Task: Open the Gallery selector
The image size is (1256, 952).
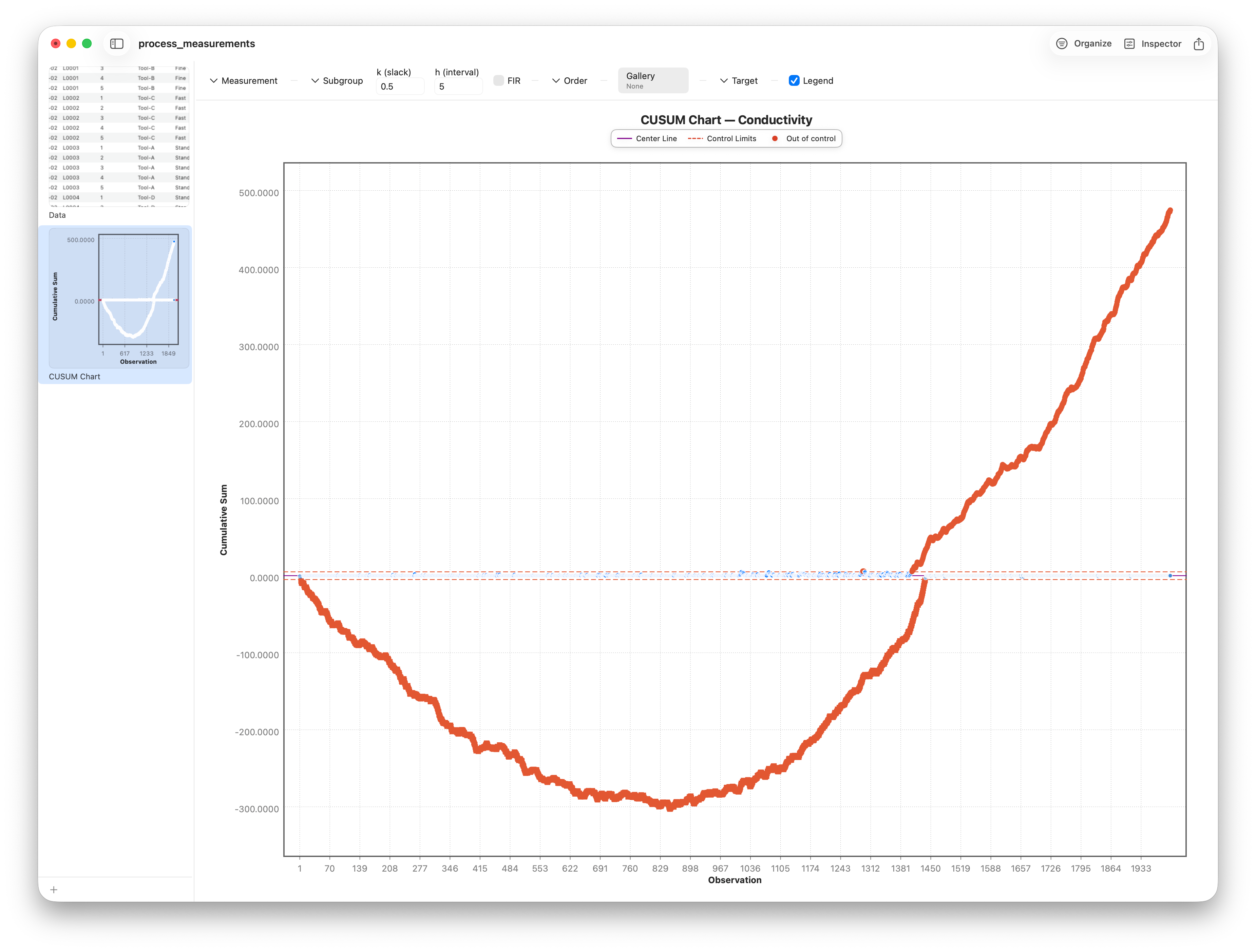Action: (x=653, y=81)
